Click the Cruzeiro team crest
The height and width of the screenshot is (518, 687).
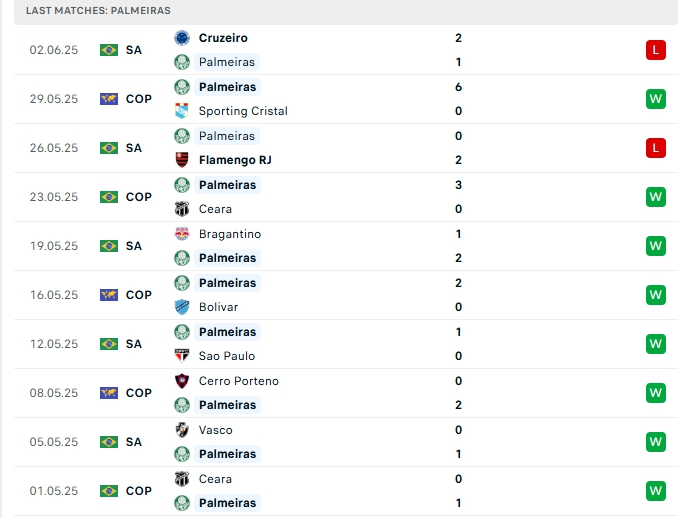182,38
